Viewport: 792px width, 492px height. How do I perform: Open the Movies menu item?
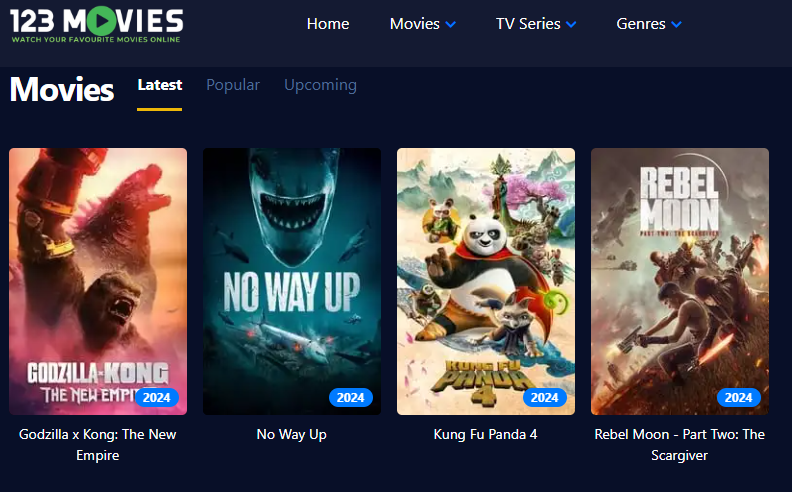point(415,24)
